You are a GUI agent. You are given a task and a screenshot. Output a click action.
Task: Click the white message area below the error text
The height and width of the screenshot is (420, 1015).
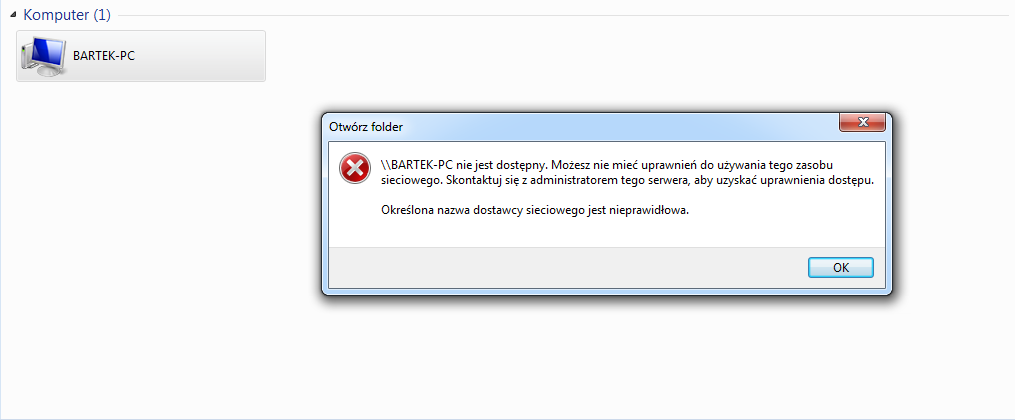click(x=607, y=232)
